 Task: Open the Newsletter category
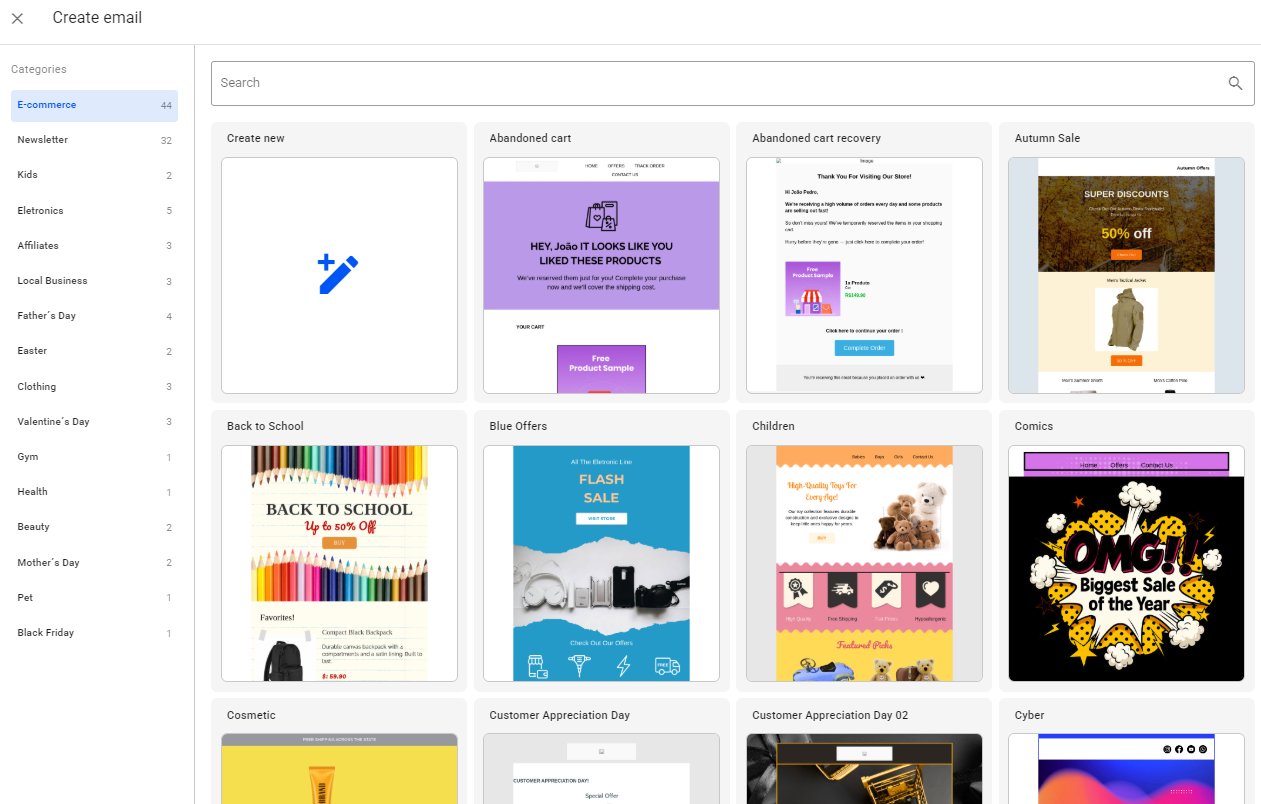[94, 140]
